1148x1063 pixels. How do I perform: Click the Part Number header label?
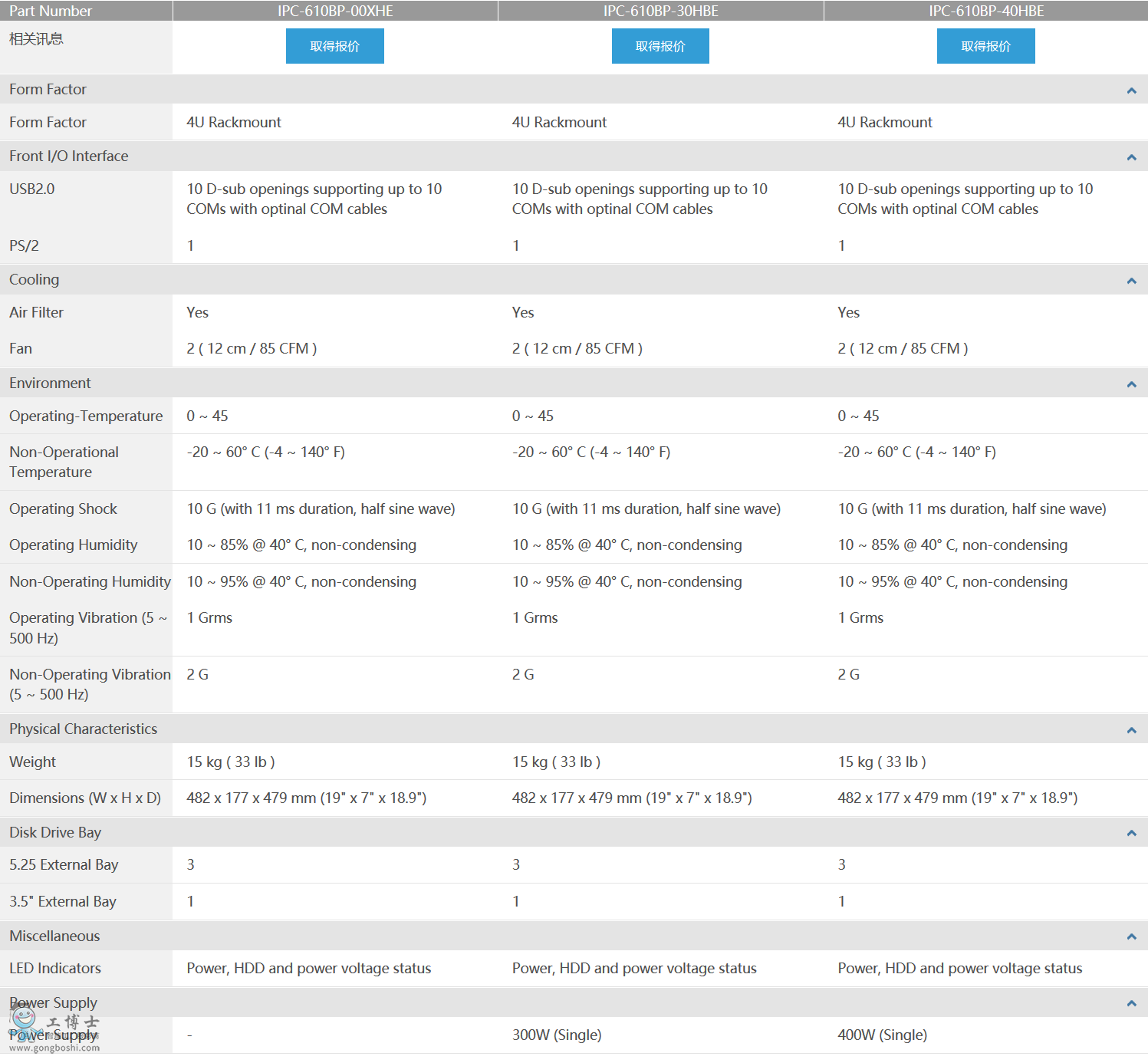[x=51, y=11]
